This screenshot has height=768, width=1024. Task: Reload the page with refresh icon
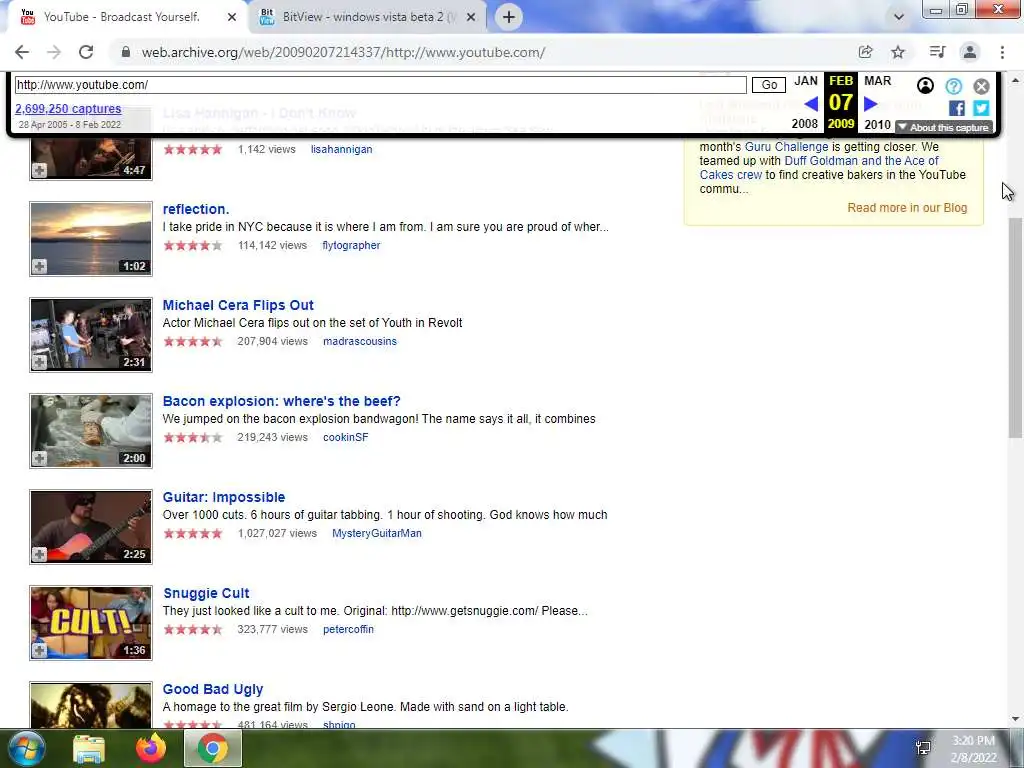[x=86, y=52]
